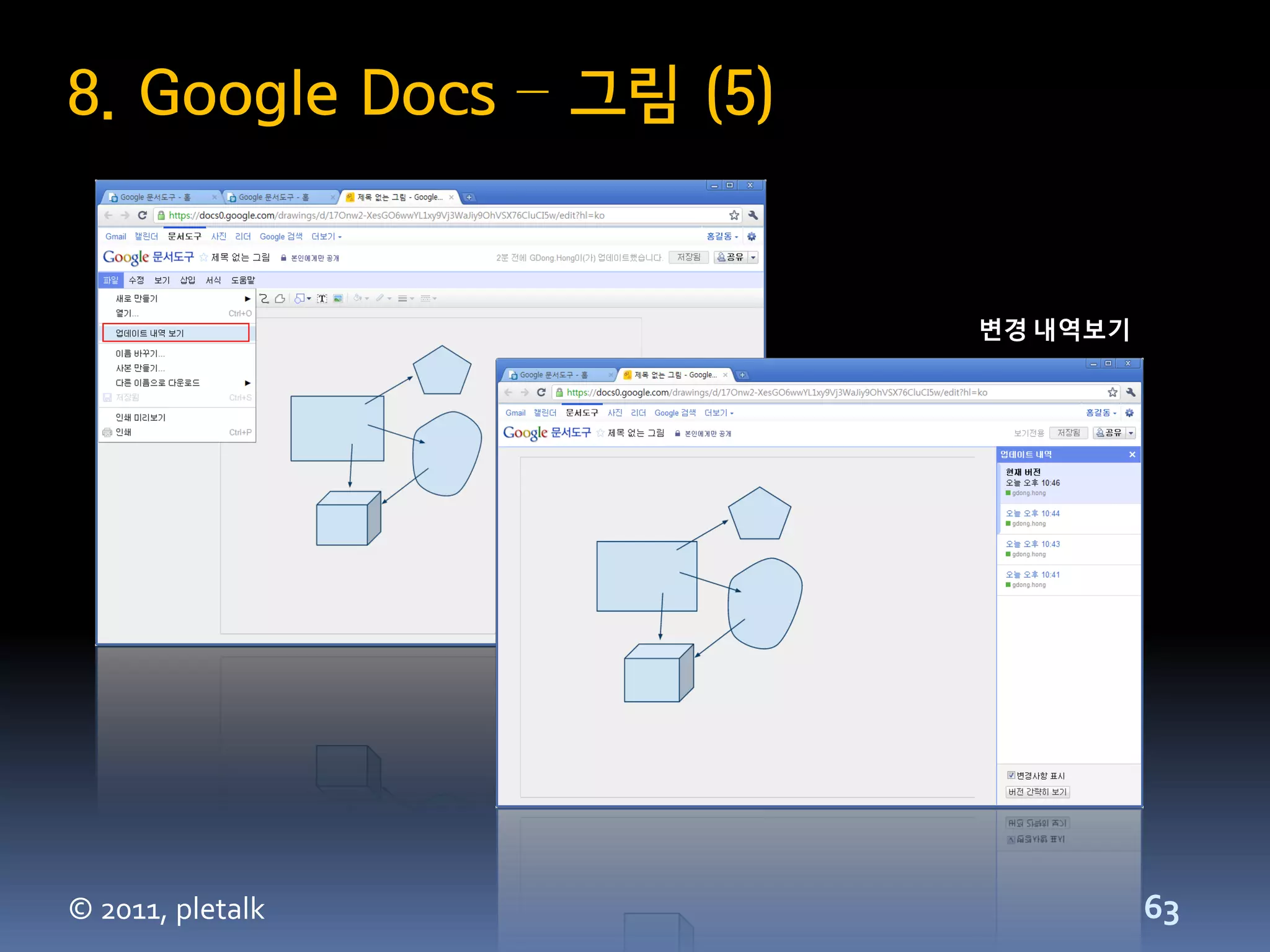
Task: Click 공유 share button in back window
Action: (x=730, y=257)
